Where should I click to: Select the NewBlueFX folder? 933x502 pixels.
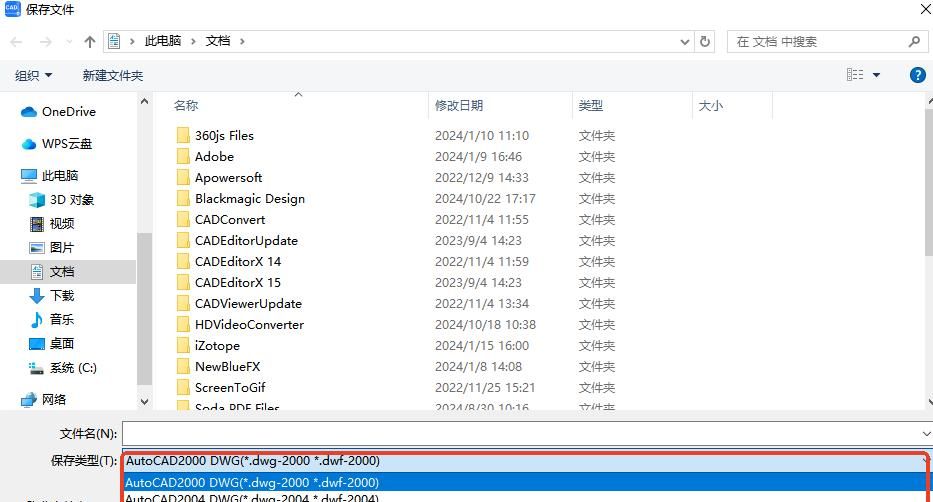pos(227,366)
